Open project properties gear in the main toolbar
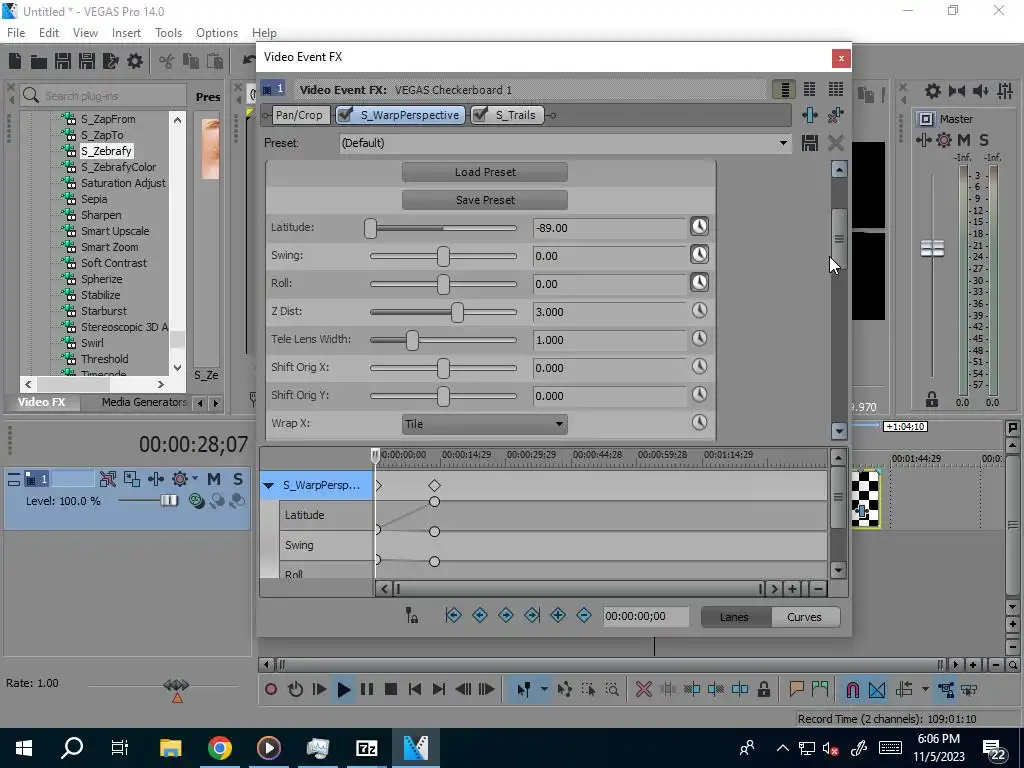Screen dimensions: 1024x768 (x=135, y=61)
